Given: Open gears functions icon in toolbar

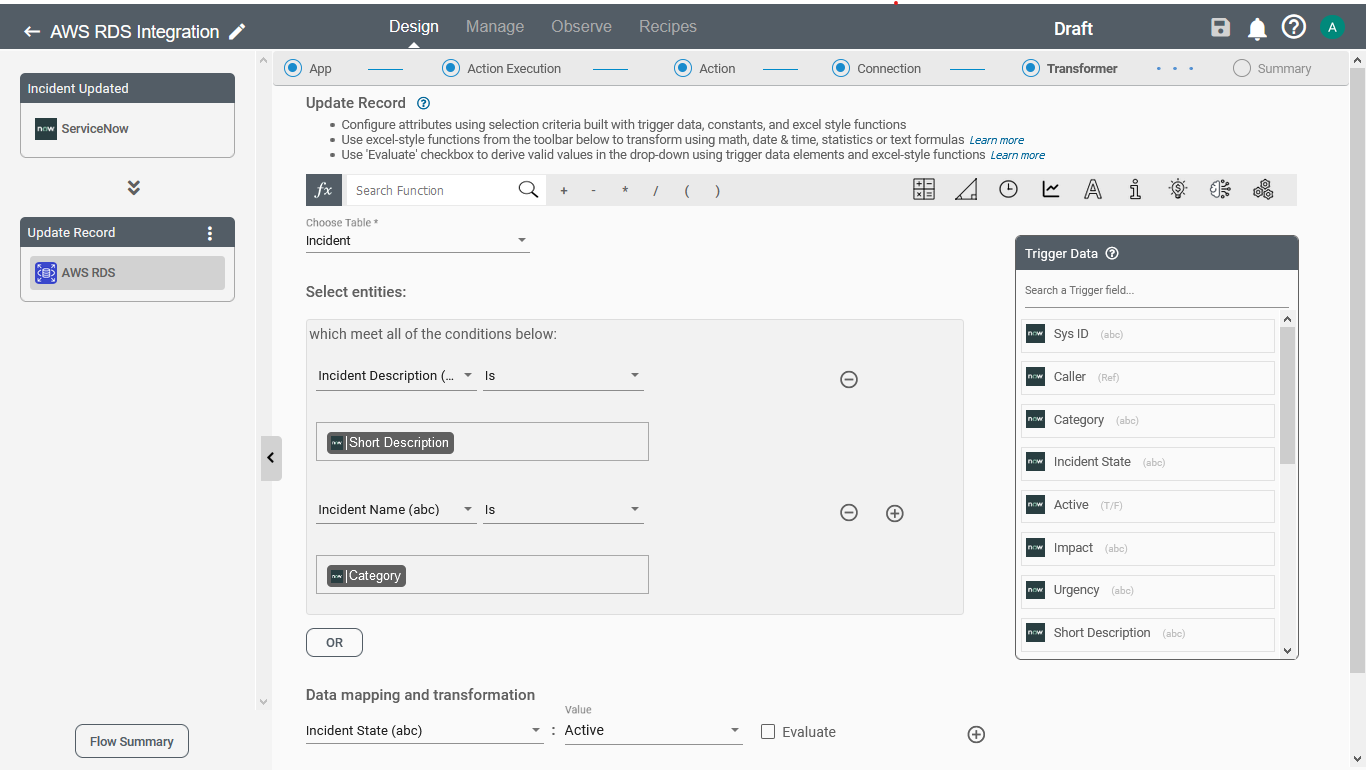Looking at the screenshot, I should tap(1263, 190).
